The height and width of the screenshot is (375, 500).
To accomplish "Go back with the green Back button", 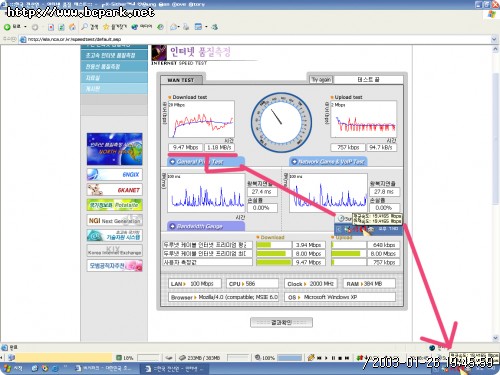I will click(x=12, y=27).
